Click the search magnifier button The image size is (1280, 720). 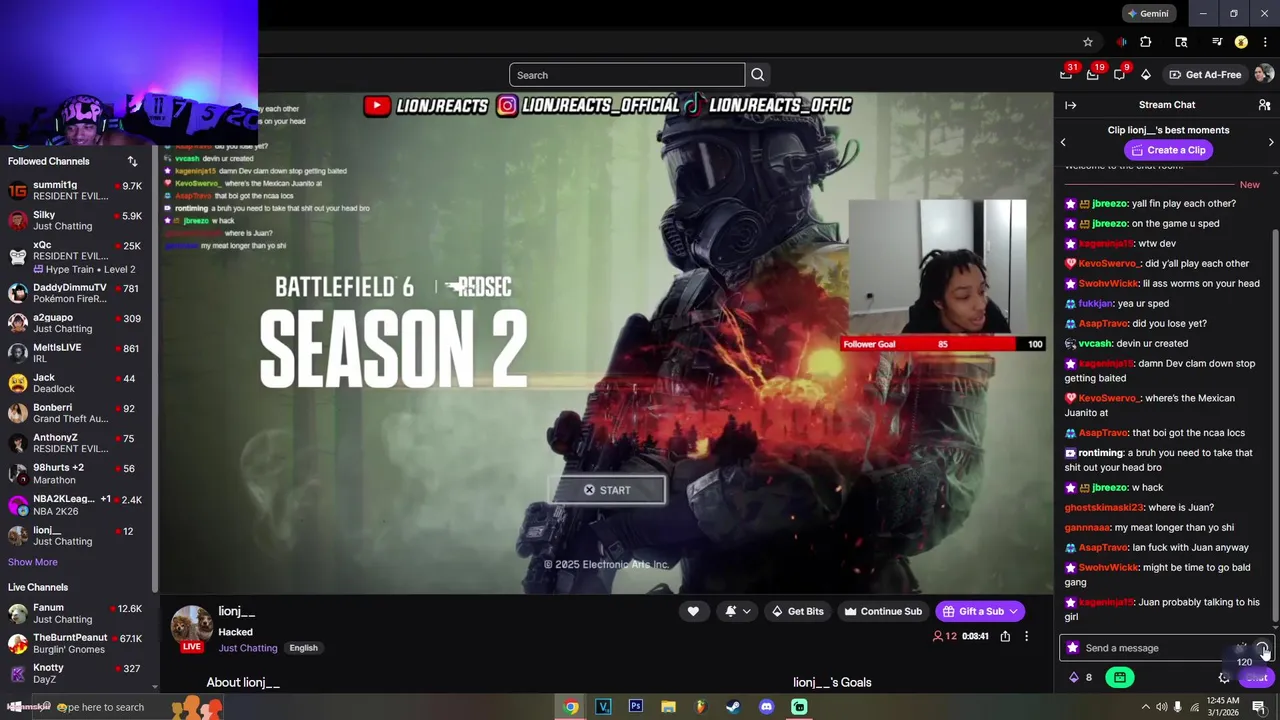point(758,75)
